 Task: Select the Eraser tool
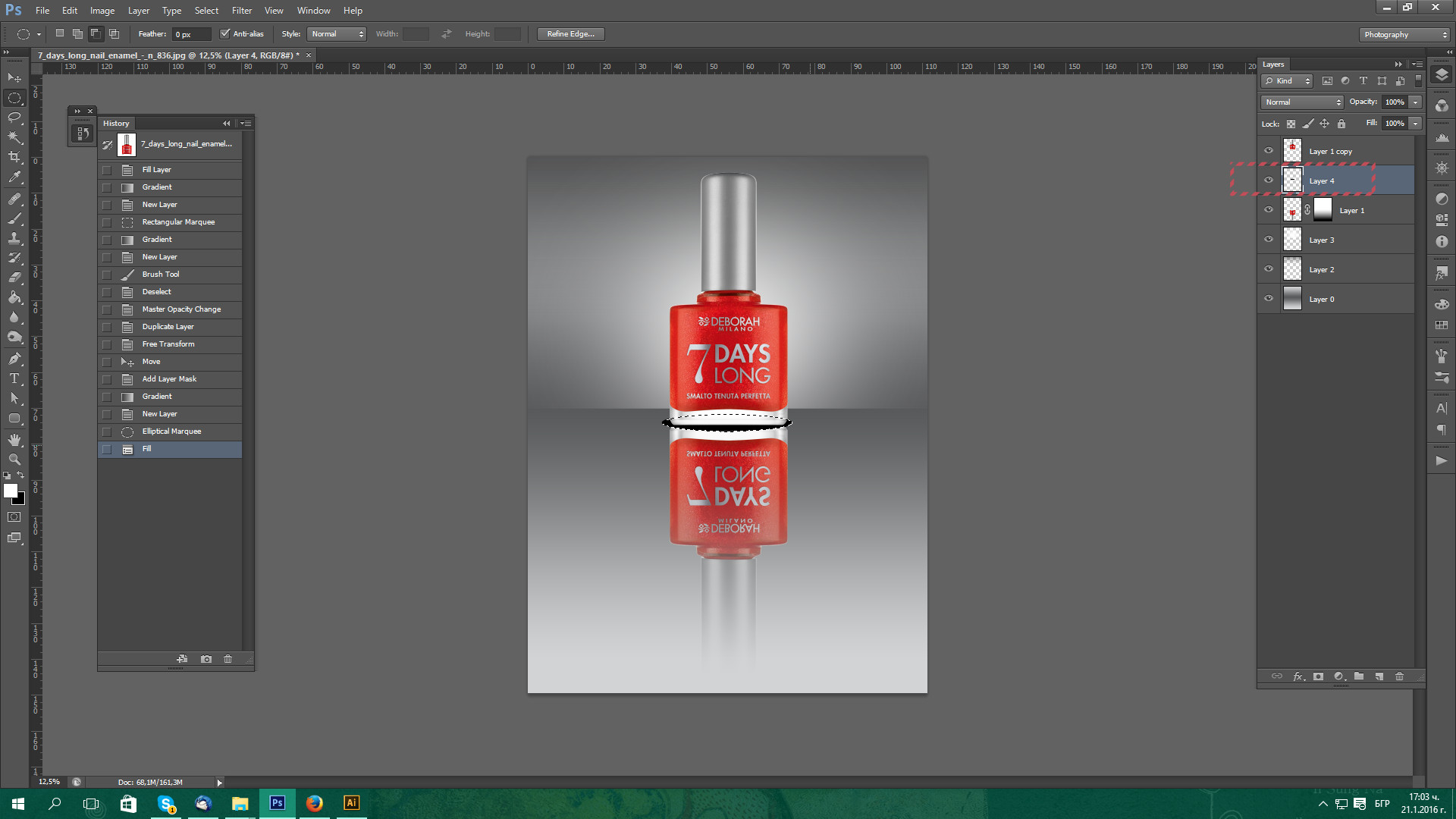click(x=14, y=278)
